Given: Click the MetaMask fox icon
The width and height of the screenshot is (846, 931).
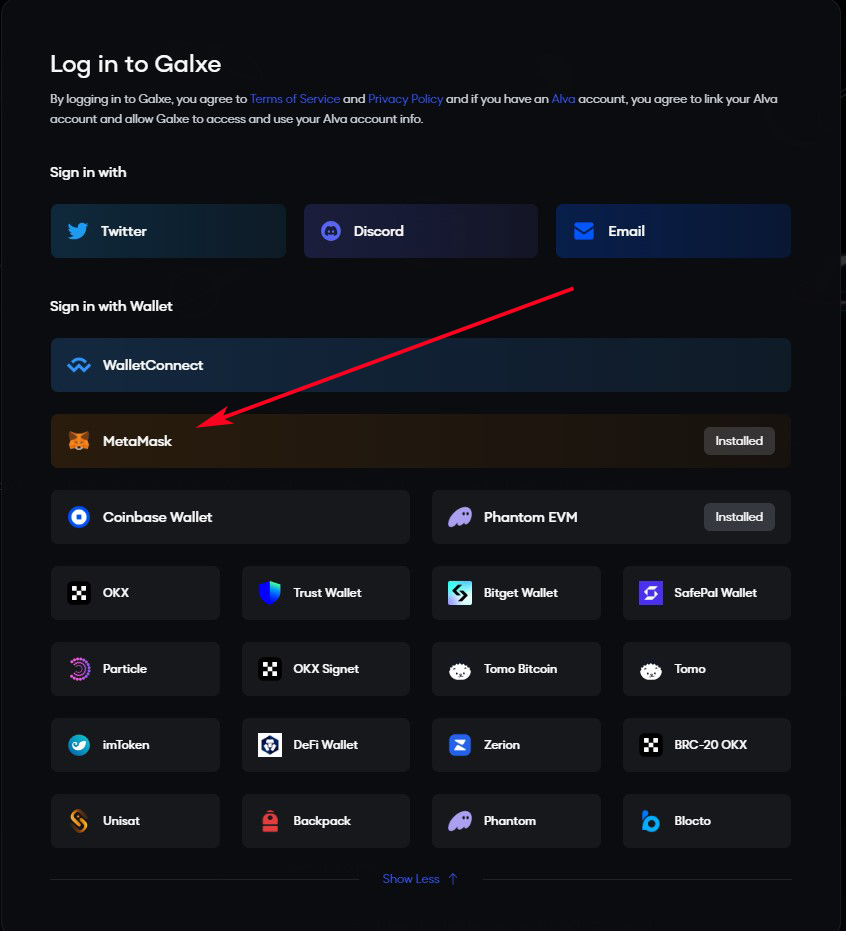Looking at the screenshot, I should point(79,441).
